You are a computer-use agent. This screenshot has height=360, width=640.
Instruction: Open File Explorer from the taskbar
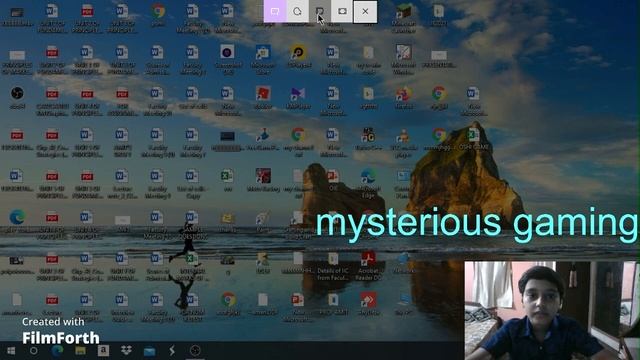80,351
